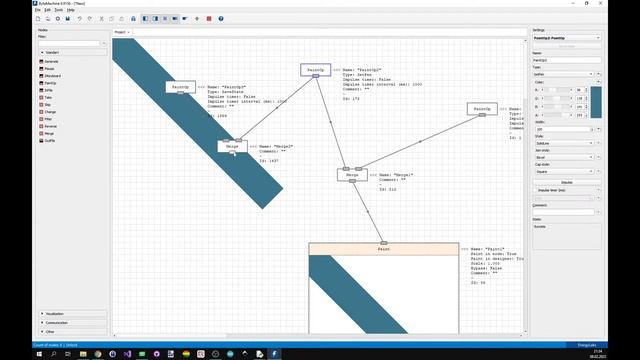Open Chrome from the taskbar
640x360 pixels.
[x=98, y=354]
